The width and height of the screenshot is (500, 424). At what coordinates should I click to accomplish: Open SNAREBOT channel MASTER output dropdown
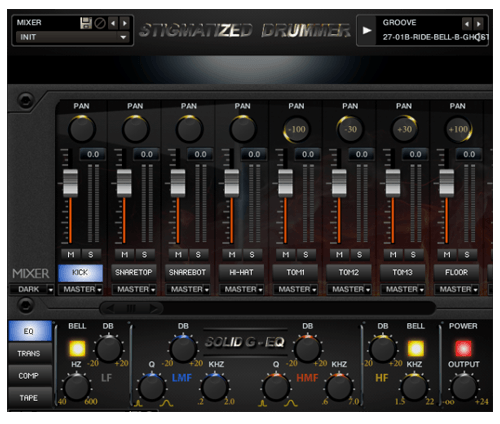[x=188, y=289]
